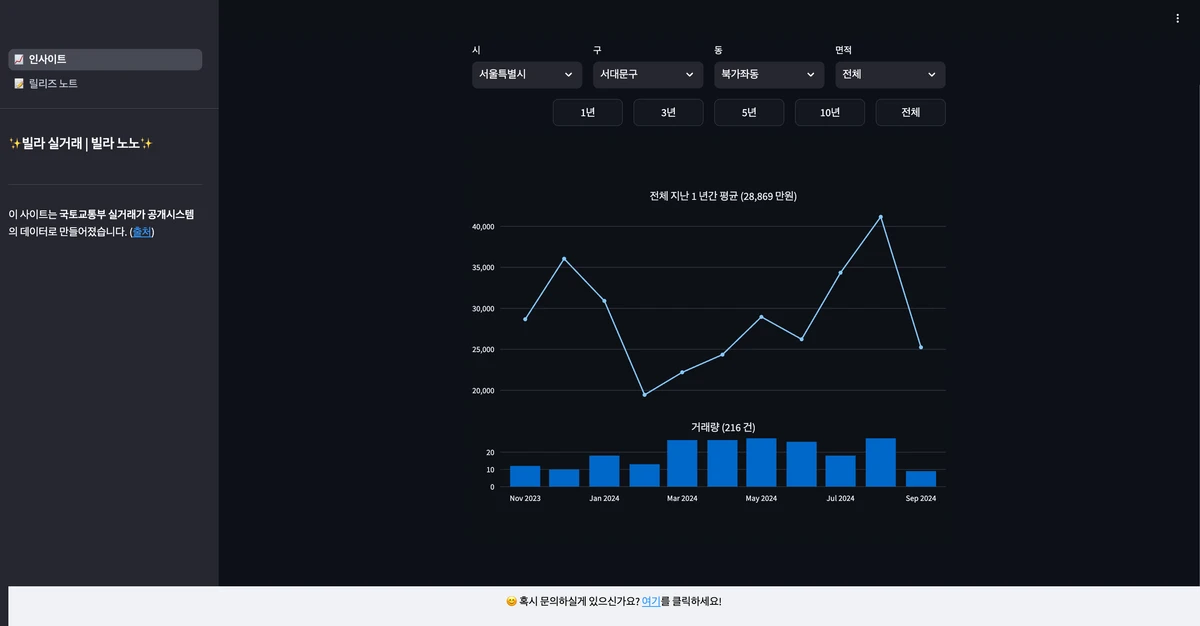Open the 릴리즈 노트 page in sidebar
1200x626 pixels.
[105, 84]
